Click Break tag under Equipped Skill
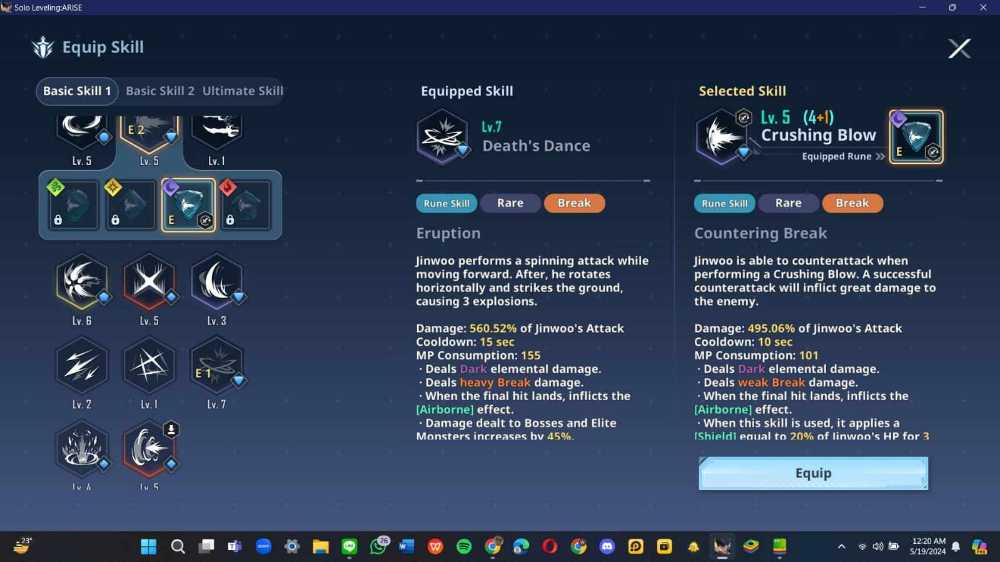Viewport: 1000px width, 562px height. pyautogui.click(x=574, y=203)
